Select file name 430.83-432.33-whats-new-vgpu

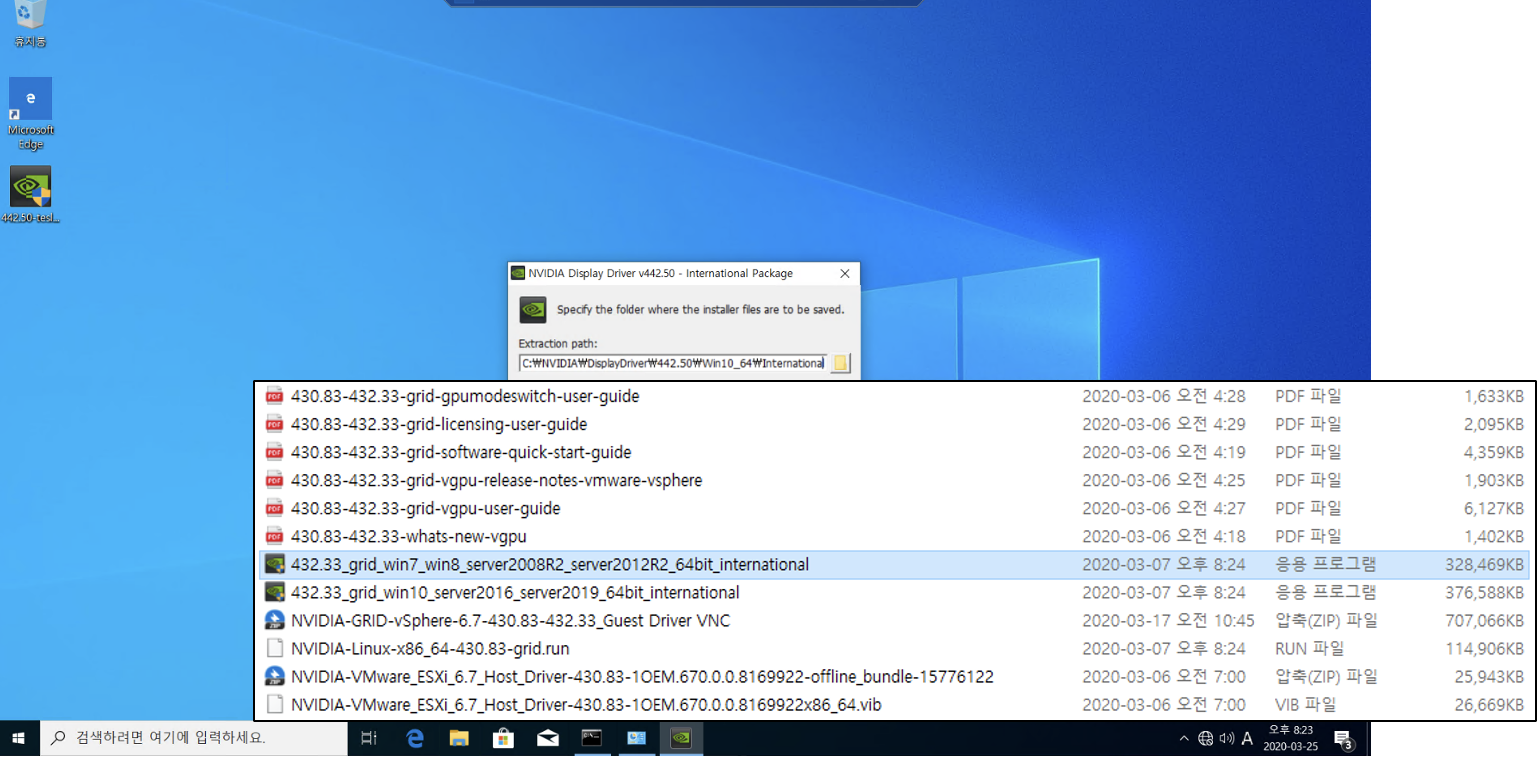coord(409,536)
